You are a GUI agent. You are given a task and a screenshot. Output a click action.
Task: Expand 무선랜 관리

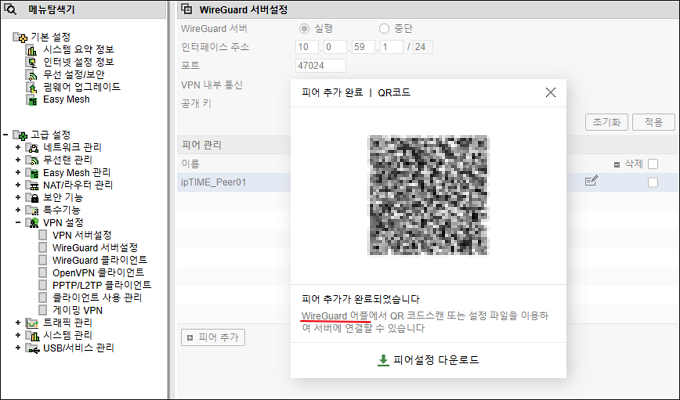(18, 160)
